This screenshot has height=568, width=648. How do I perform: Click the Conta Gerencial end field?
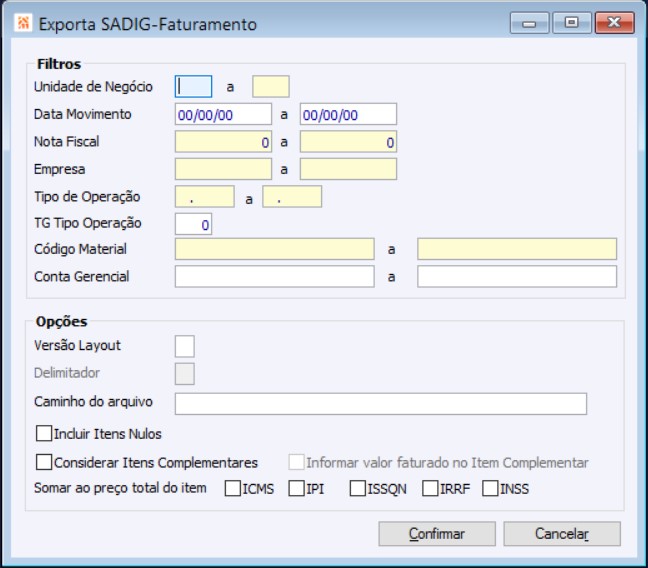pyautogui.click(x=517, y=277)
